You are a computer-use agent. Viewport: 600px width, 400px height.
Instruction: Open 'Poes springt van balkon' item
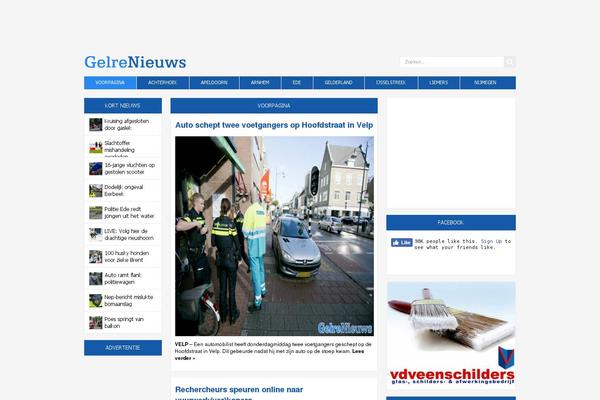coord(124,323)
